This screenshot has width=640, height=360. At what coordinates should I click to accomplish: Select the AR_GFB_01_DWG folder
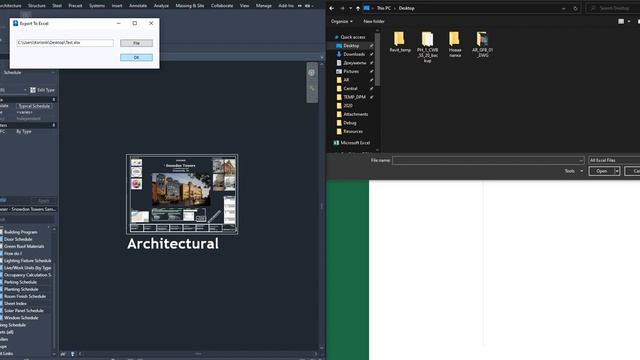pyautogui.click(x=482, y=44)
